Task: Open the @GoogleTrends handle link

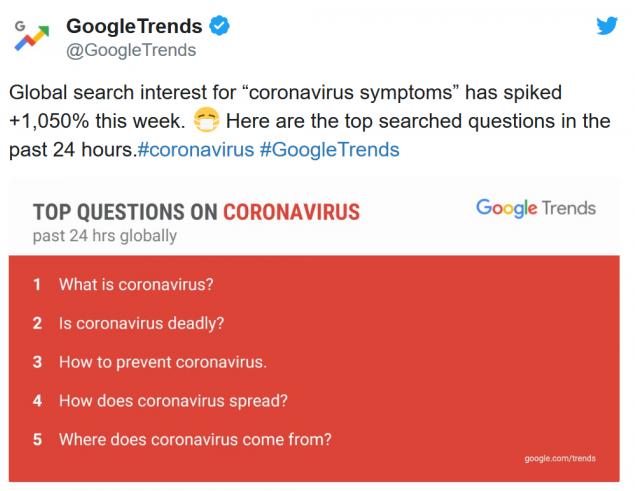Action: coord(130,50)
